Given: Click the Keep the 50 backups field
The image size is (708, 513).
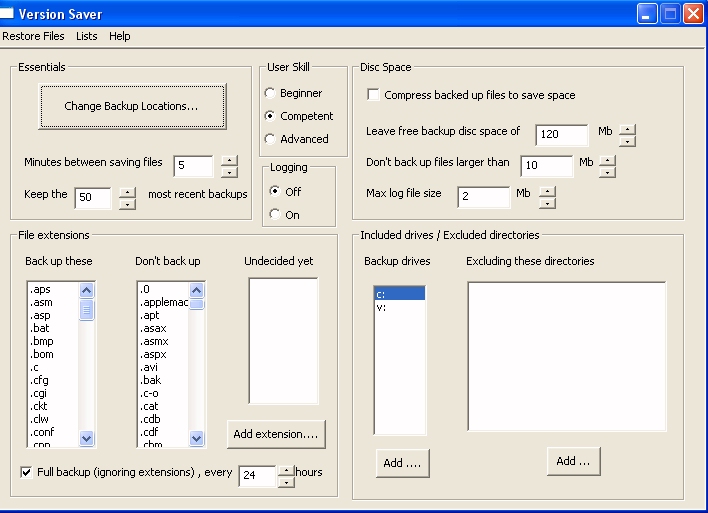Looking at the screenshot, I should tap(93, 198).
